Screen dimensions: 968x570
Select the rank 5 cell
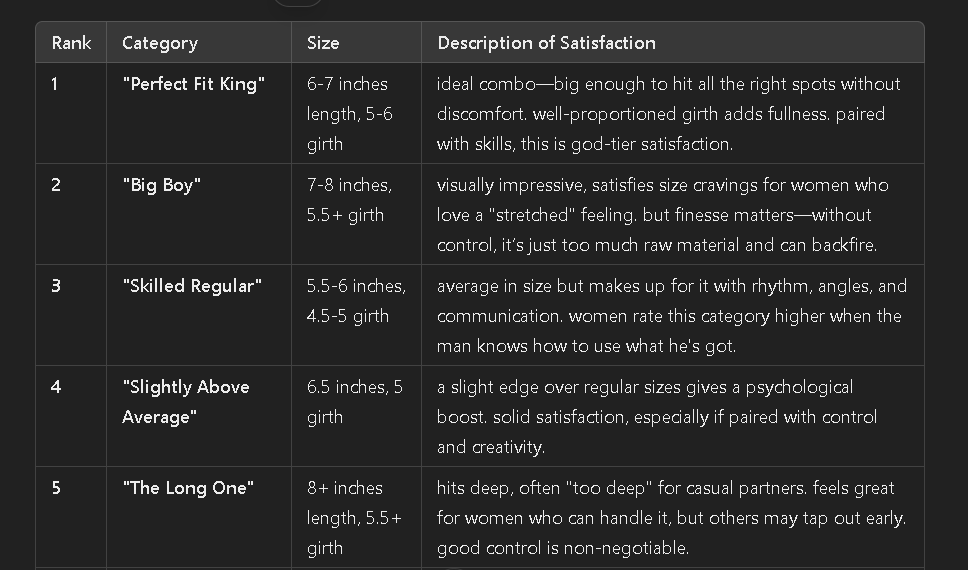tap(56, 488)
